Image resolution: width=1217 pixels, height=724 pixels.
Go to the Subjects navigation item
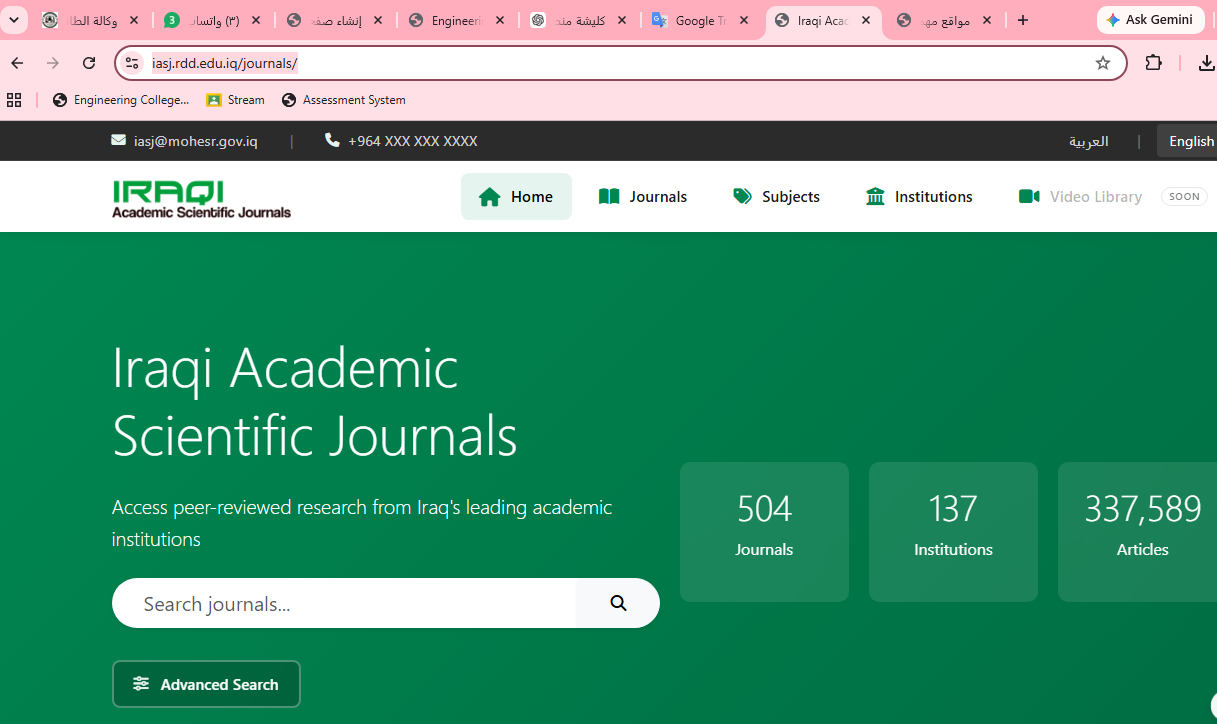(x=776, y=196)
